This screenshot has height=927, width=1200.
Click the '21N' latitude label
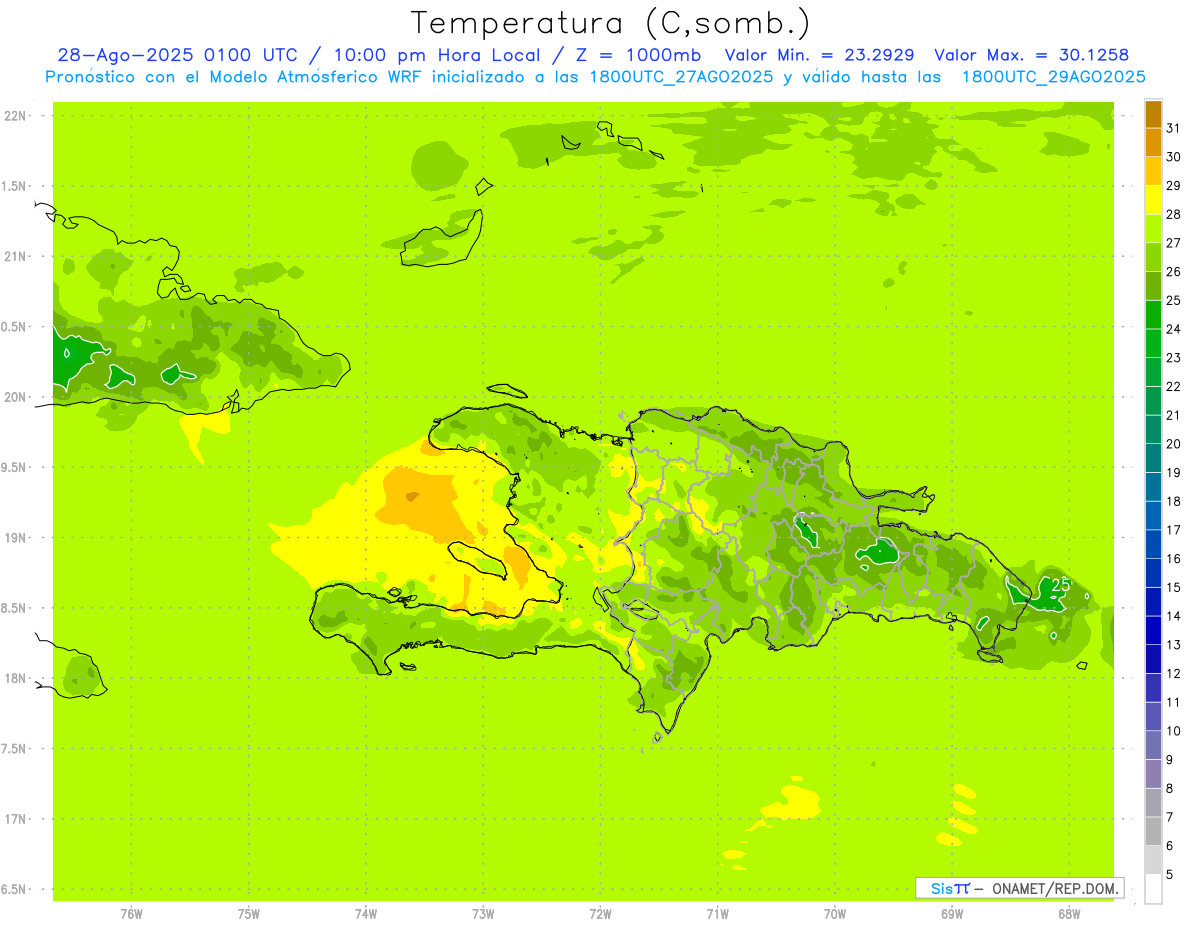coord(15,257)
